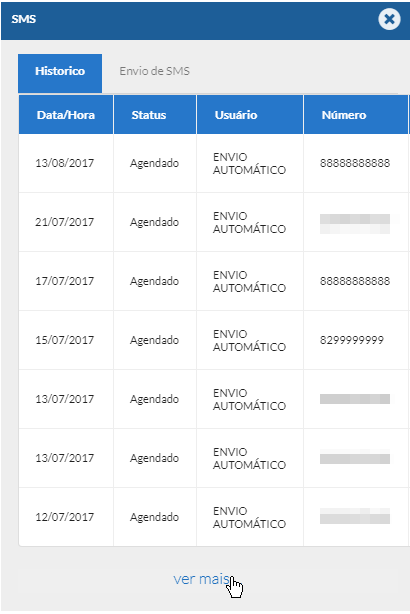
Task: Click the SMS title in the header bar
Action: coord(23,19)
